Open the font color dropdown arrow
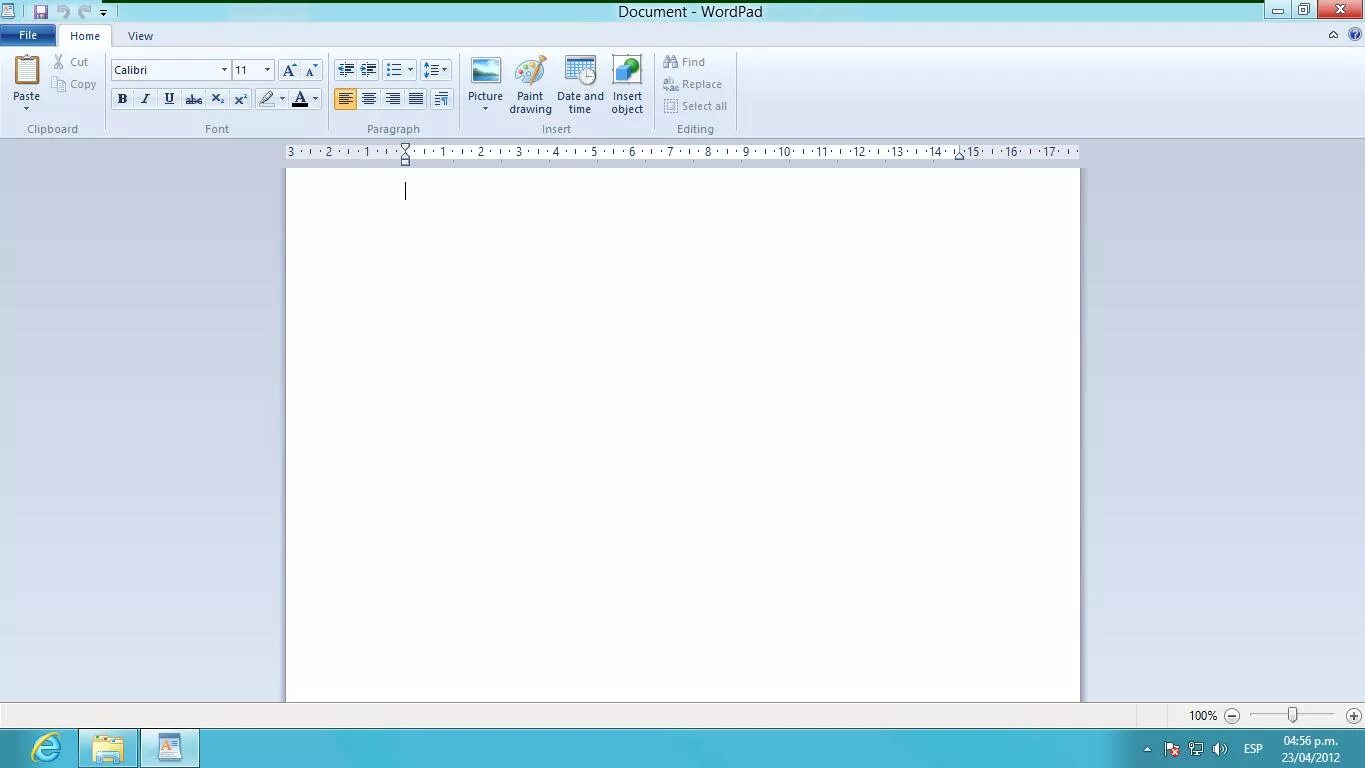The image size is (1365, 768). click(x=315, y=99)
